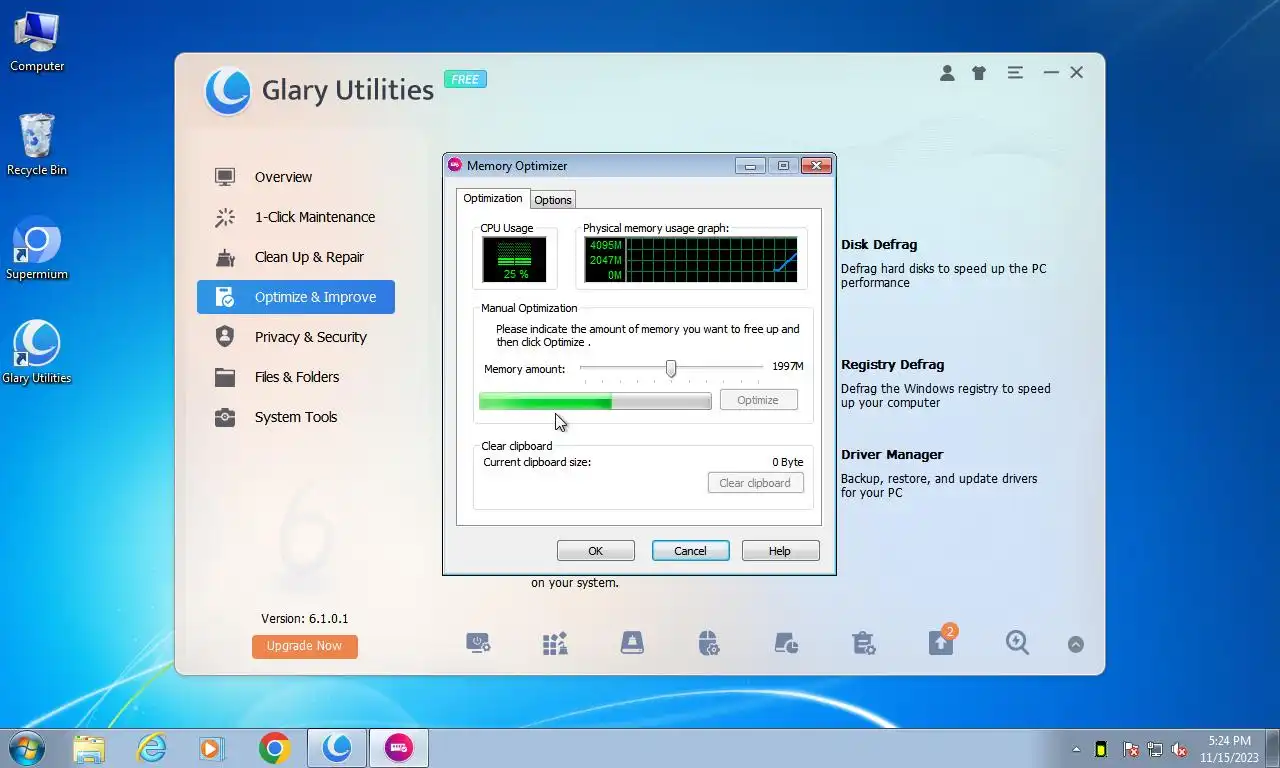Screen dimensions: 1280x768
Task: Open the Recycle Bin desktop icon
Action: [x=37, y=145]
